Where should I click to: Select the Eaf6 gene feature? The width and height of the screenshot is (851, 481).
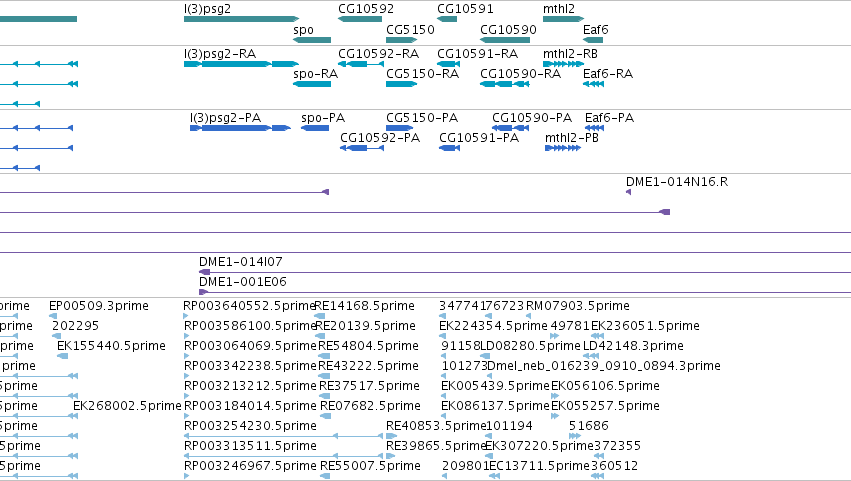point(593,40)
